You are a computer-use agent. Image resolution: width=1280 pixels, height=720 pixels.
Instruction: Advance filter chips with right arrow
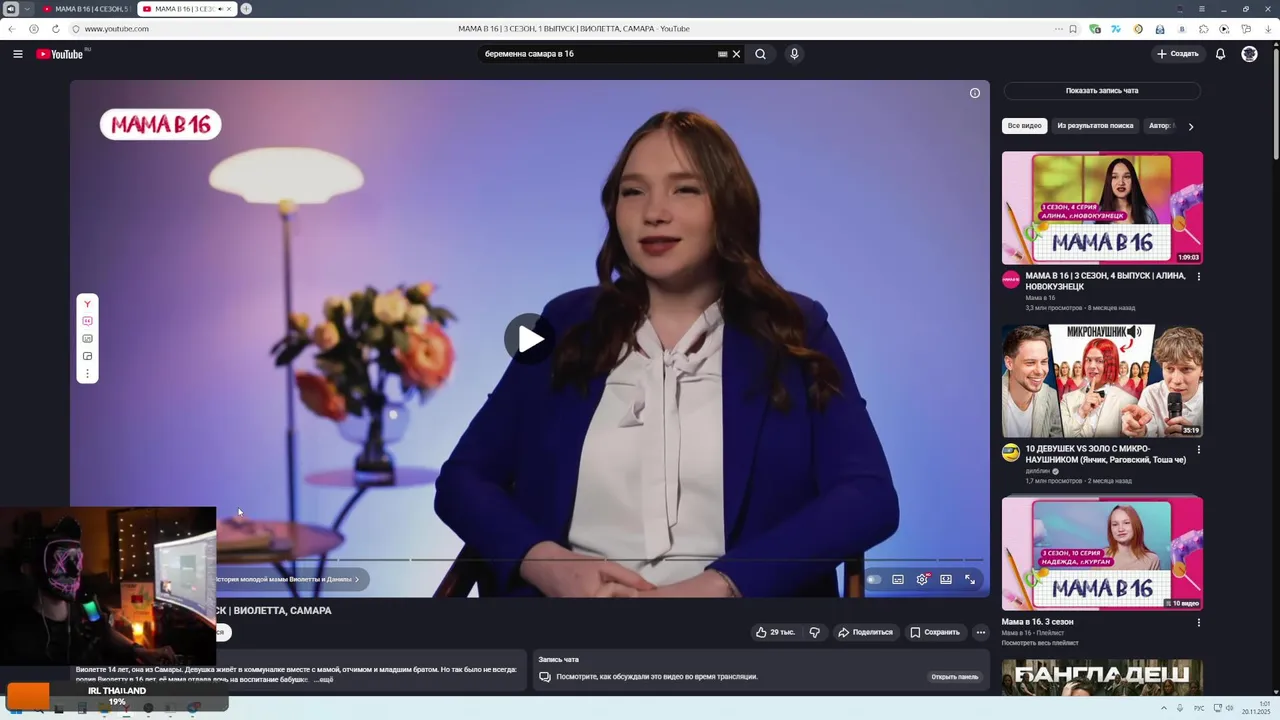(x=1191, y=126)
